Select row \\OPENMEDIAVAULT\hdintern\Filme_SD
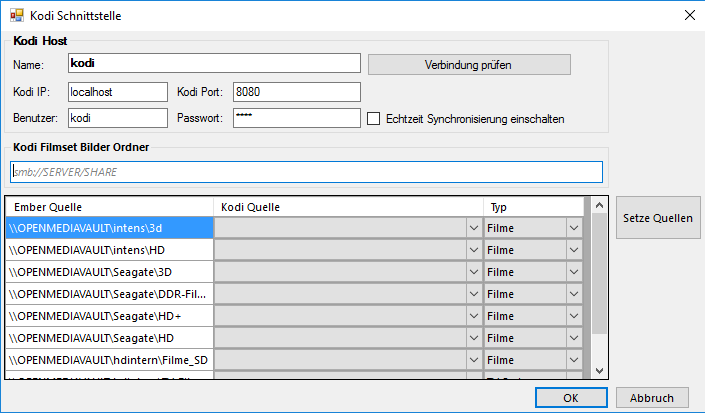705x415 pixels. click(x=109, y=360)
